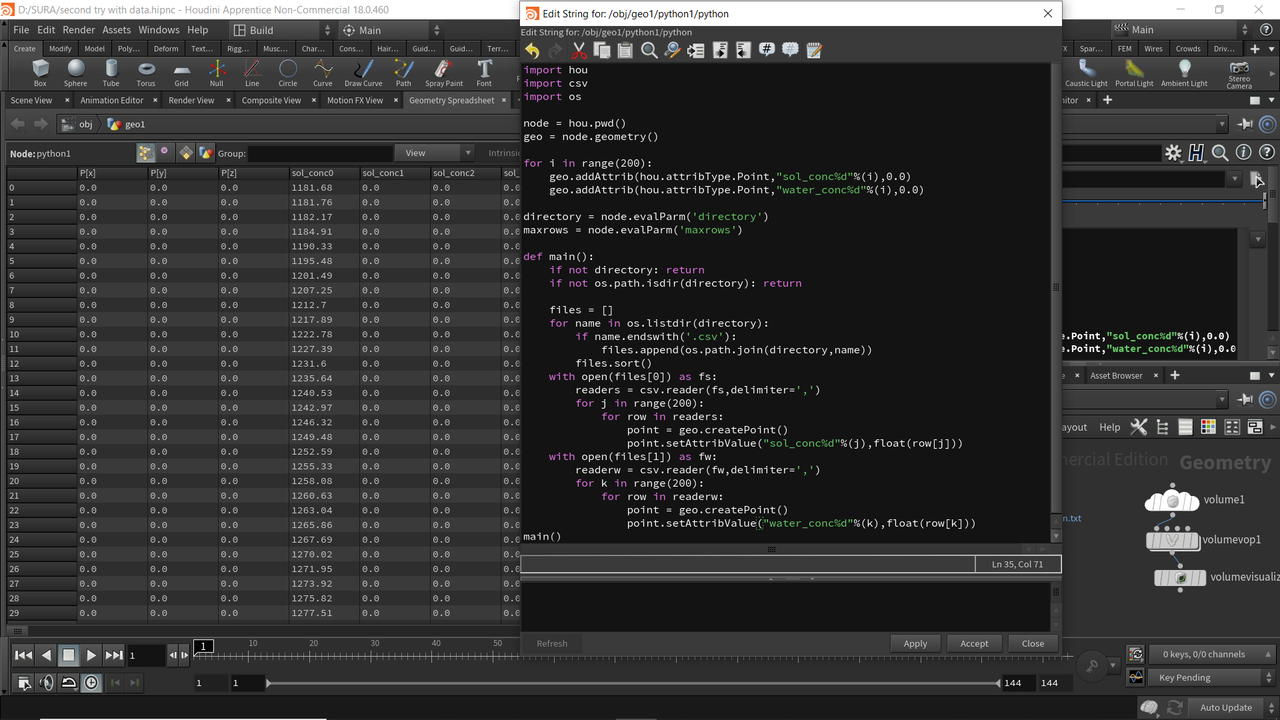Click the Copy icon in editor toolbar
This screenshot has height=720, width=1280.
(602, 50)
